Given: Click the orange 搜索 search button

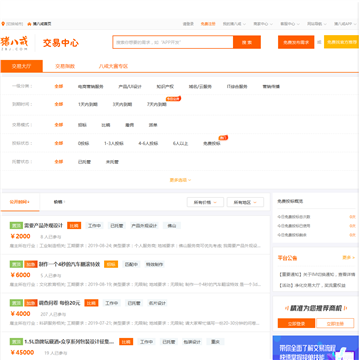Looking at the screenshot, I should pyautogui.click(x=247, y=42).
